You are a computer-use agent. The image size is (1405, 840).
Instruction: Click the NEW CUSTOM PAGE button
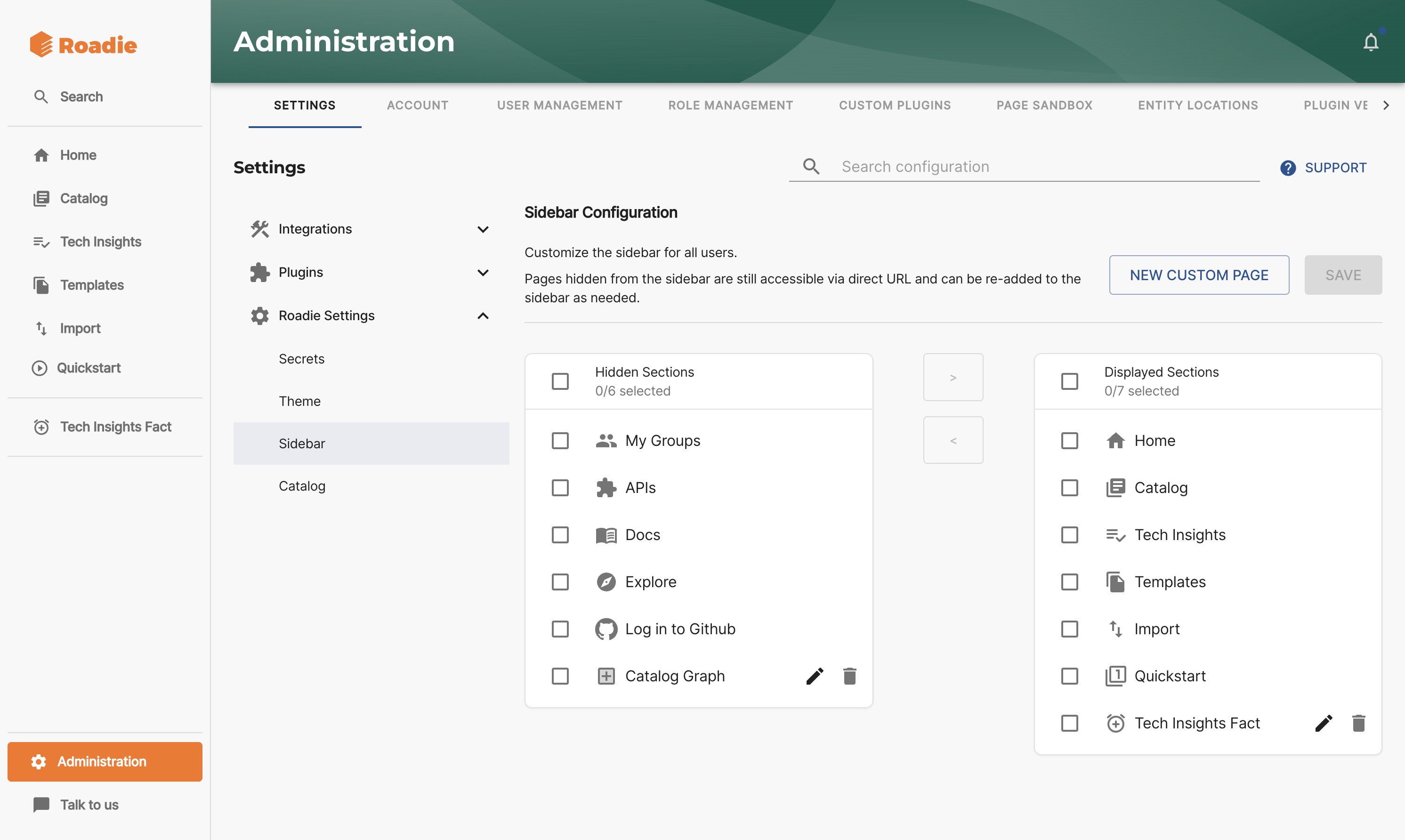tap(1199, 275)
